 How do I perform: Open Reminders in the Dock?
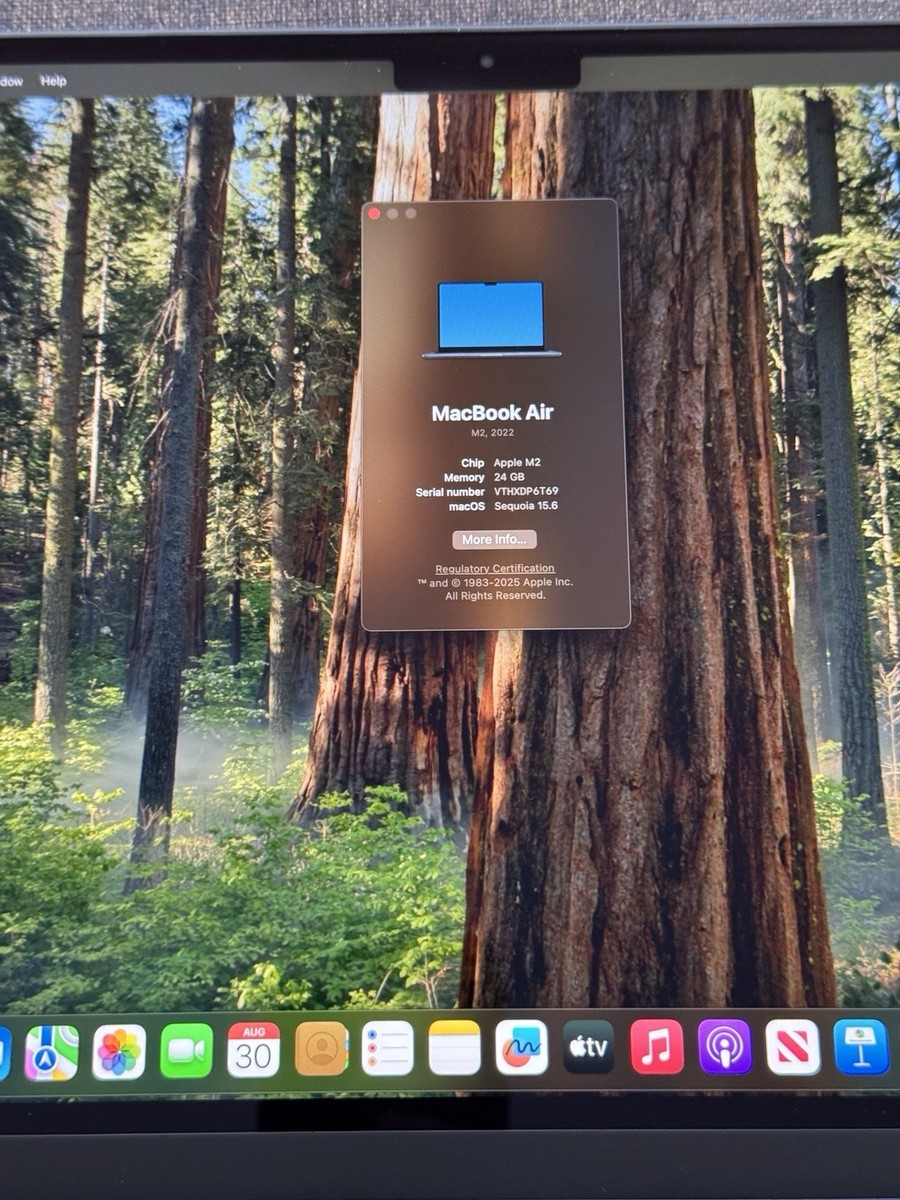388,1048
